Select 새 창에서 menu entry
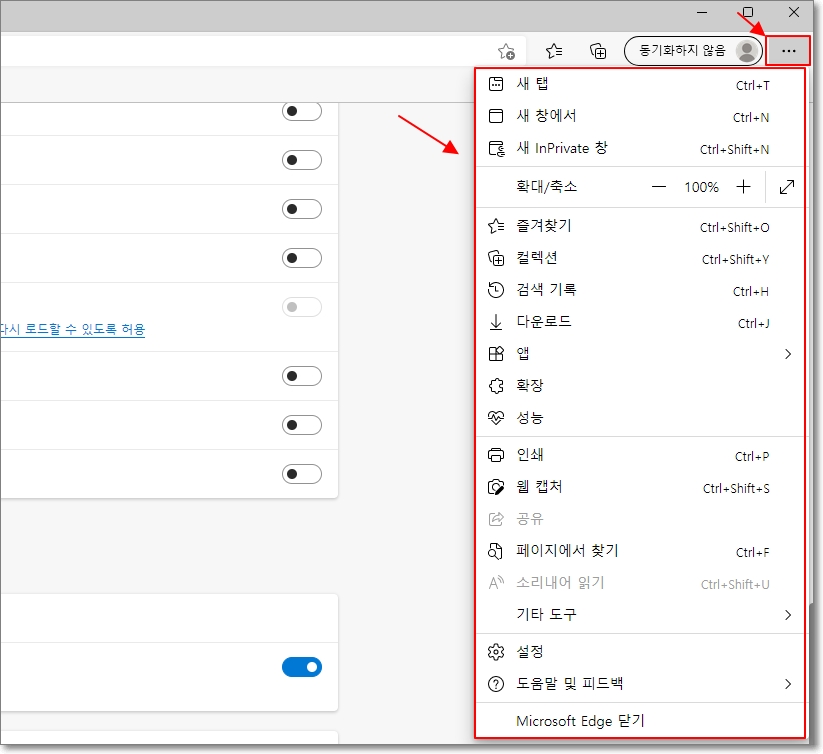Image resolution: width=823 pixels, height=754 pixels. pyautogui.click(x=639, y=116)
